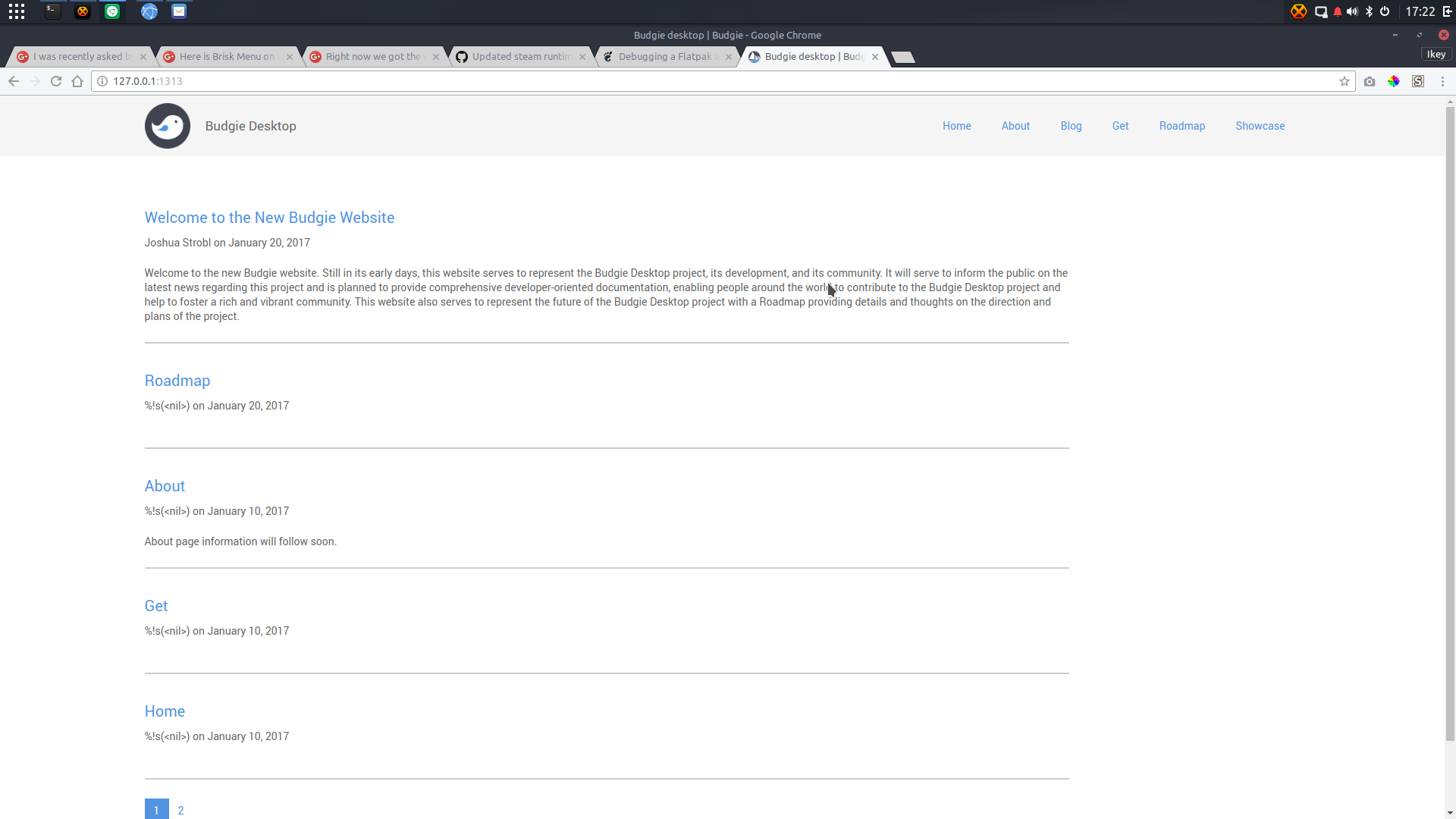1456x819 pixels.
Task: Open the blue globe web browser launcher
Action: pos(149,11)
